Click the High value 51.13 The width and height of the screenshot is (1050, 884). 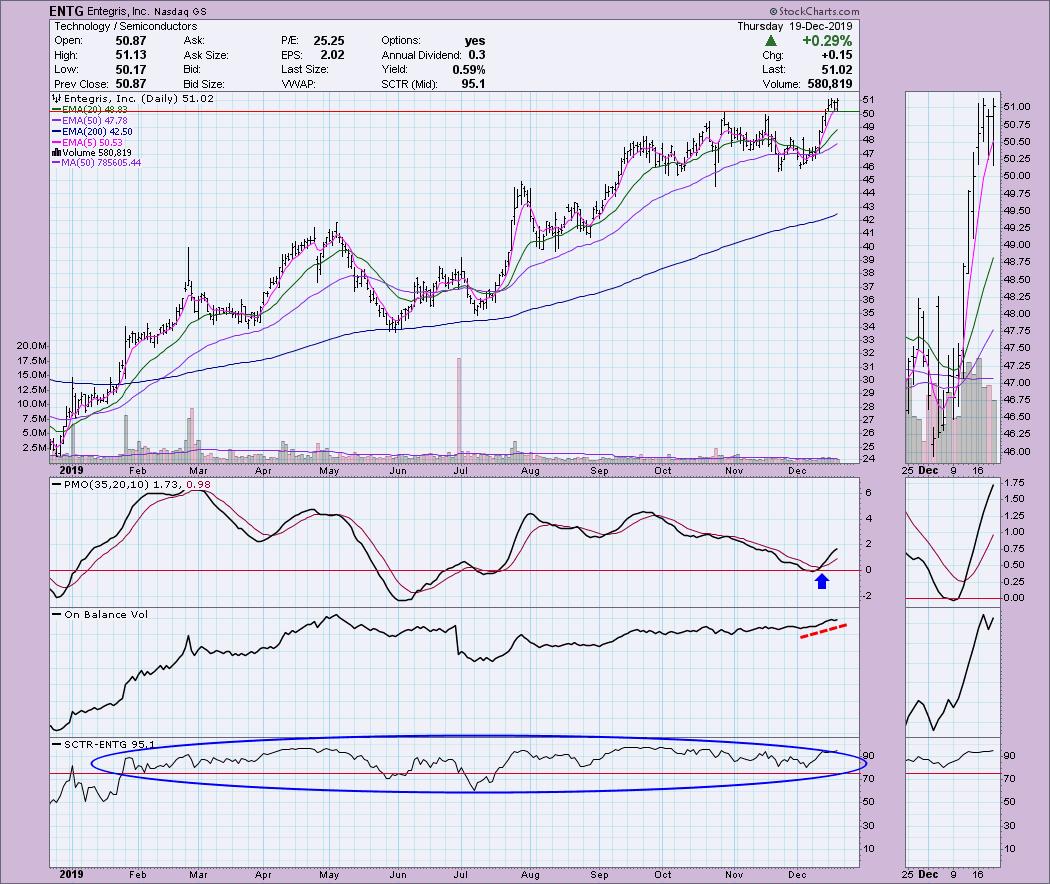click(x=131, y=55)
